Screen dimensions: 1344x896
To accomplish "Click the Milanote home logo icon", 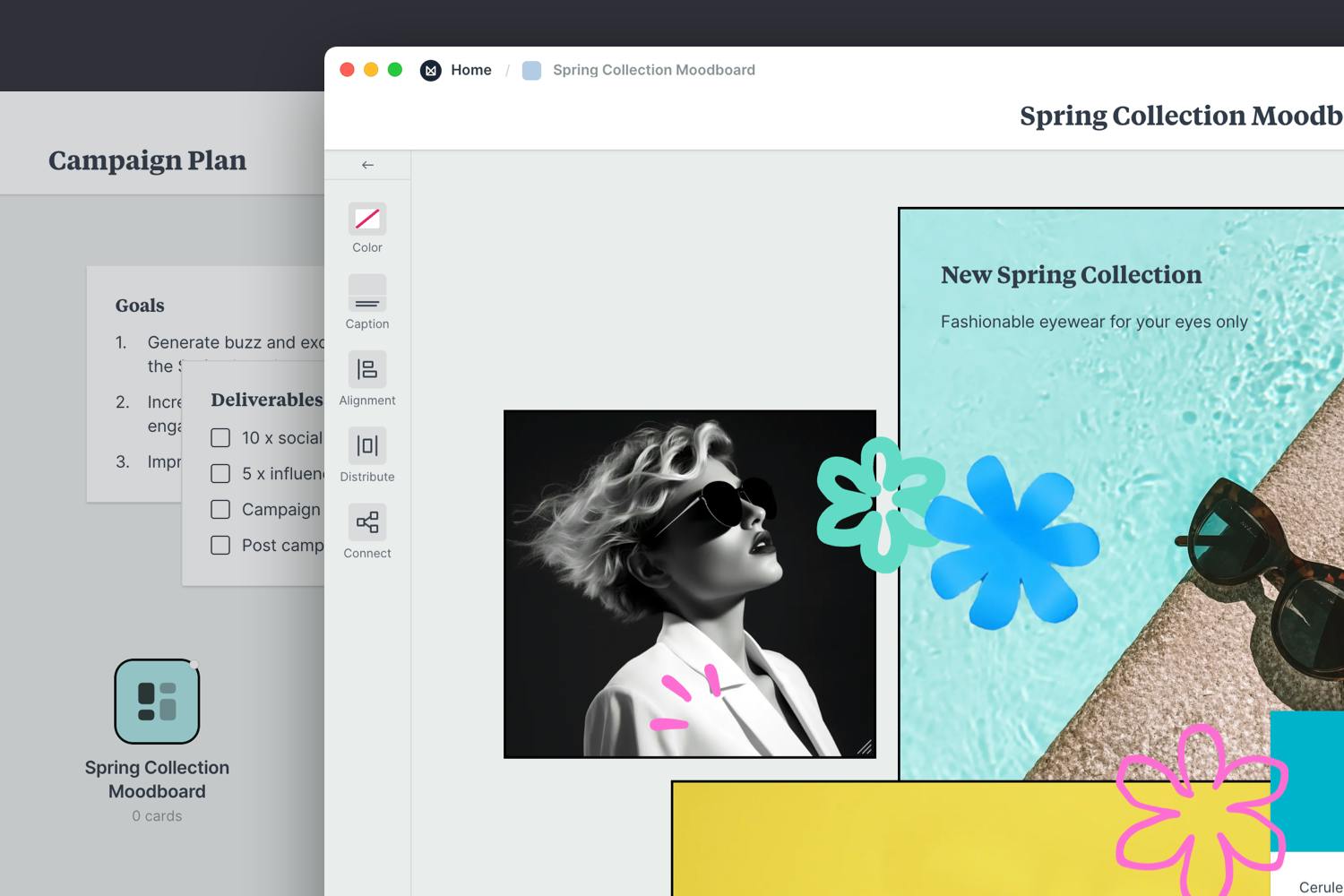I will pos(431,70).
